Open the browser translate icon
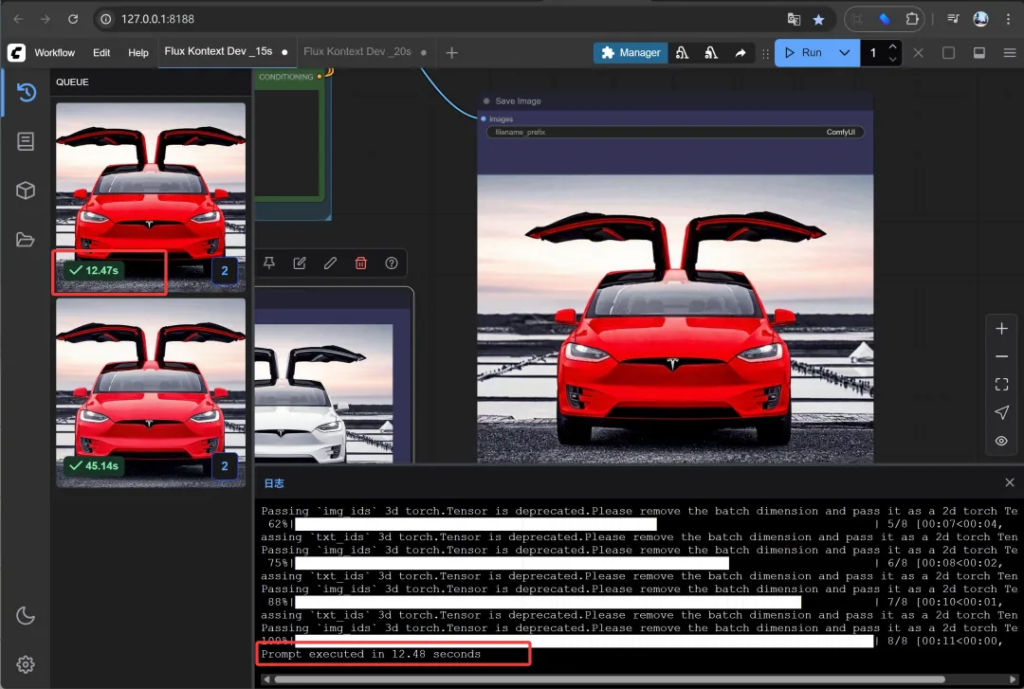1024x689 pixels. 794,19
